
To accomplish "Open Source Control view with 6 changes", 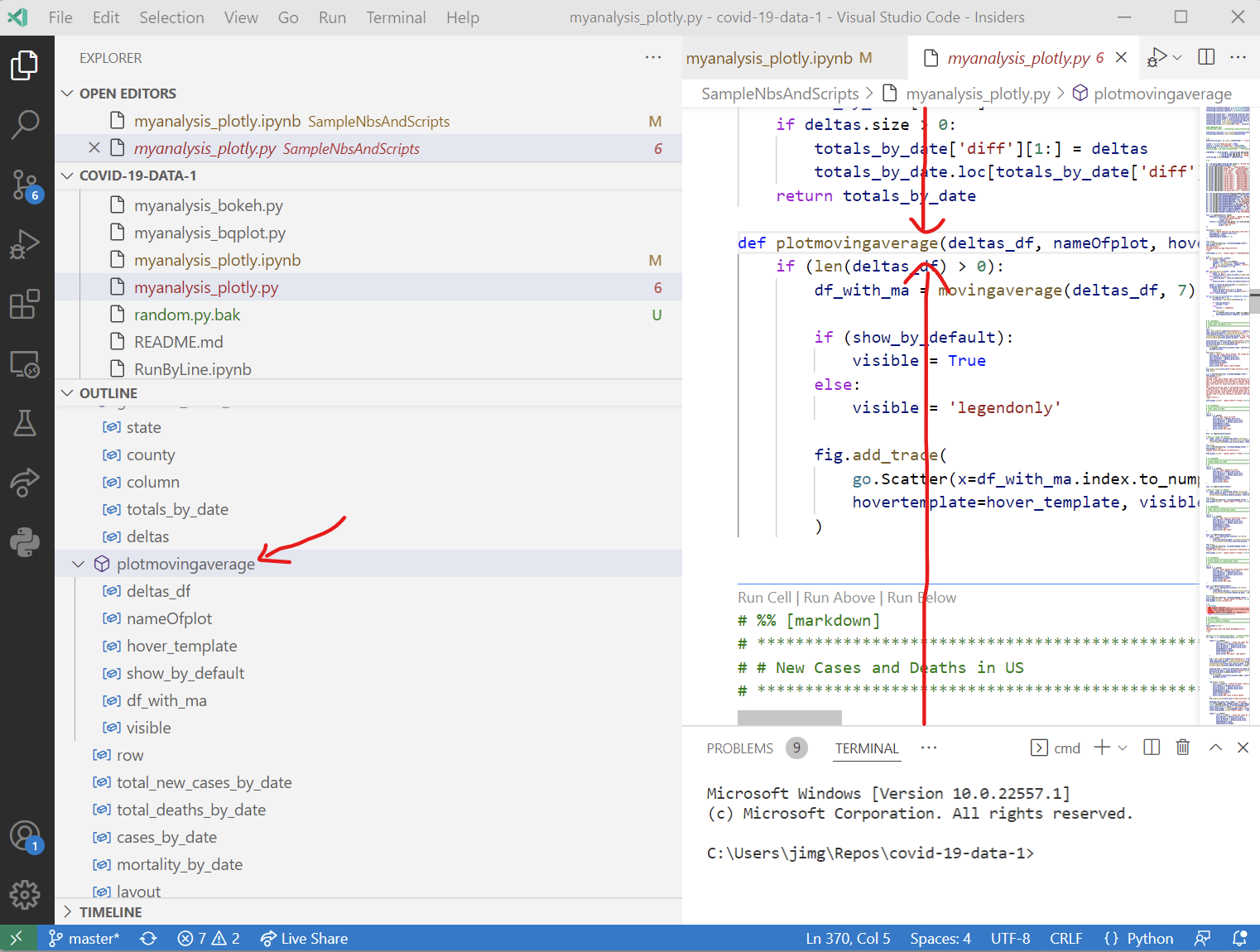I will [x=25, y=185].
